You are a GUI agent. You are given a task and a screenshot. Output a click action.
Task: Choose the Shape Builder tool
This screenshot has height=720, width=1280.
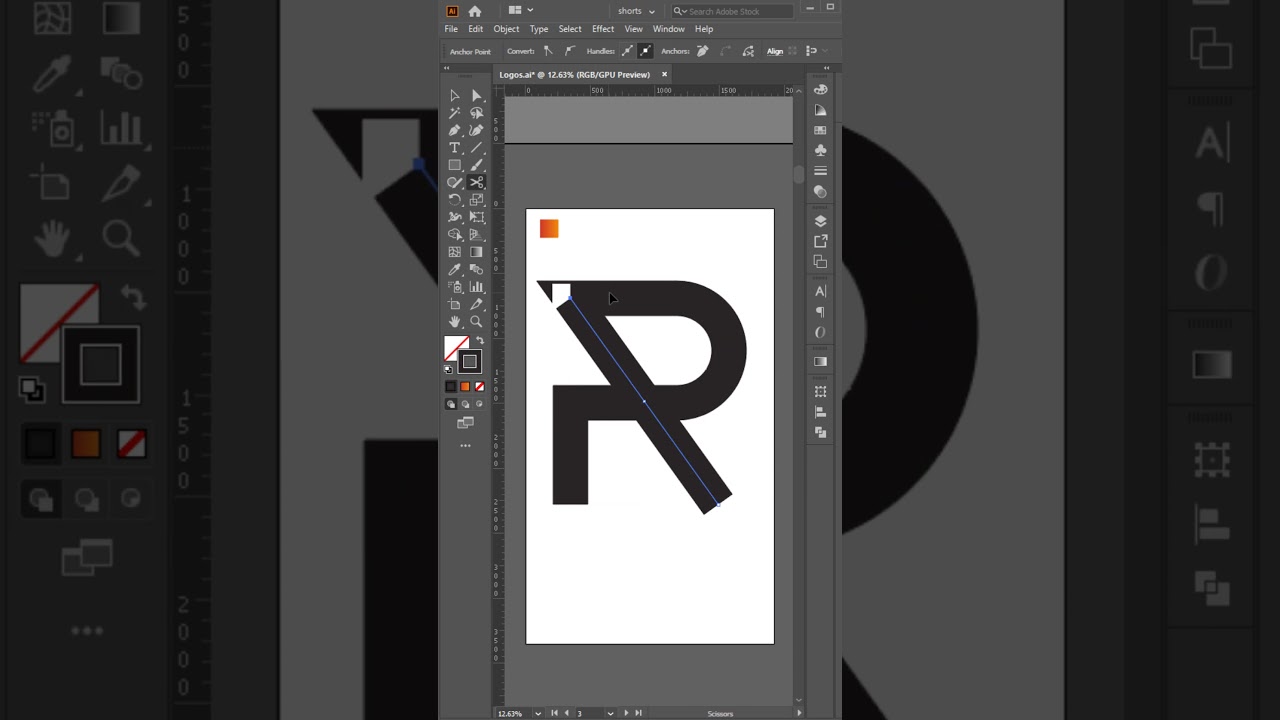454,234
